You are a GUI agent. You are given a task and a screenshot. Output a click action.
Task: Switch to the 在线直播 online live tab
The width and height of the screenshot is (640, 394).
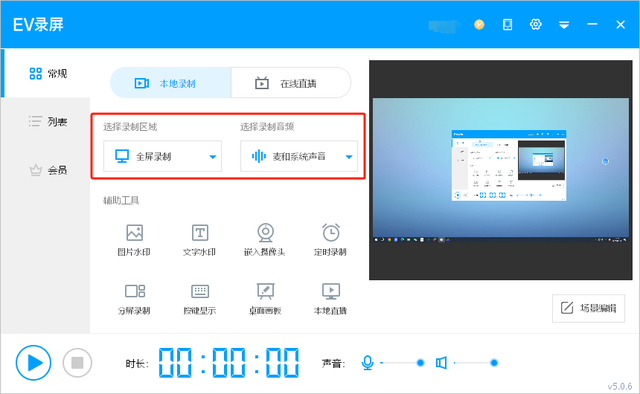click(x=291, y=83)
